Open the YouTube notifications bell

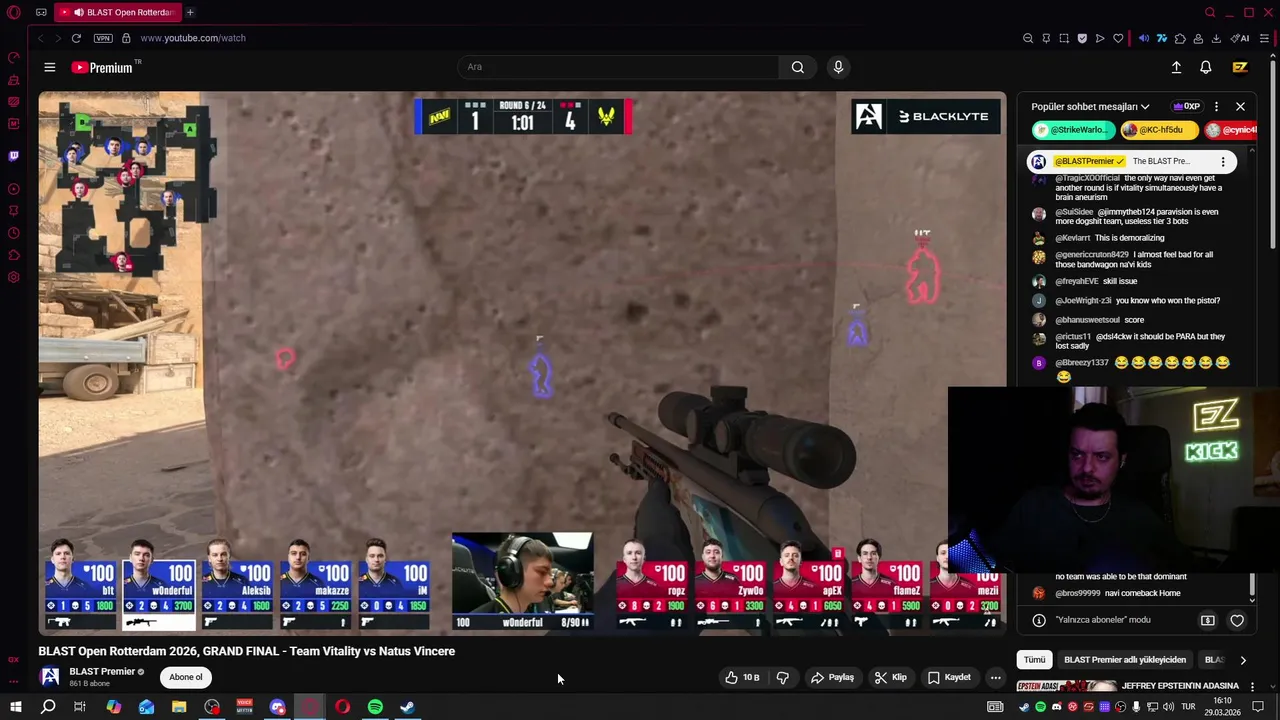(x=1206, y=67)
